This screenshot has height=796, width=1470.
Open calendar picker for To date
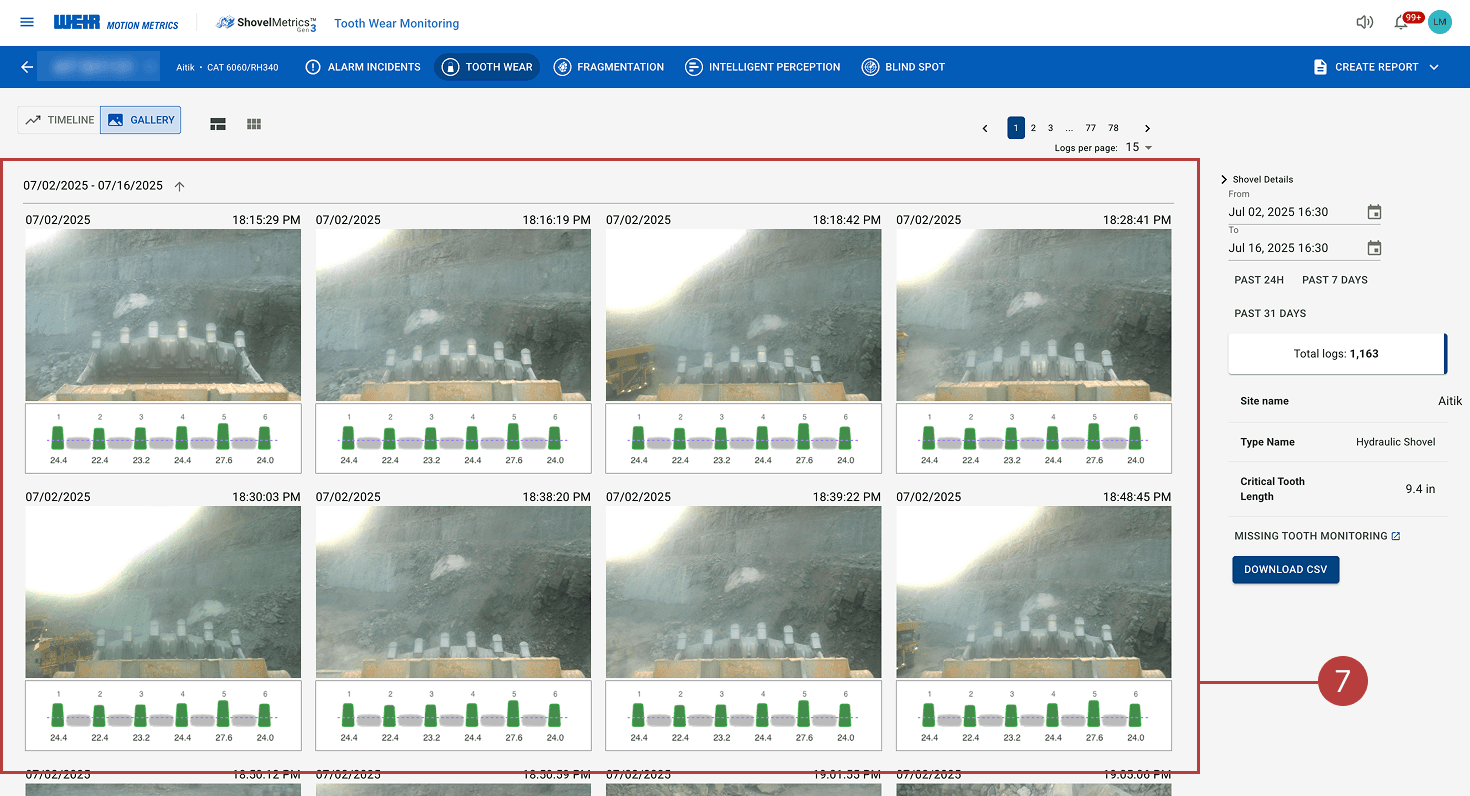tap(1374, 248)
